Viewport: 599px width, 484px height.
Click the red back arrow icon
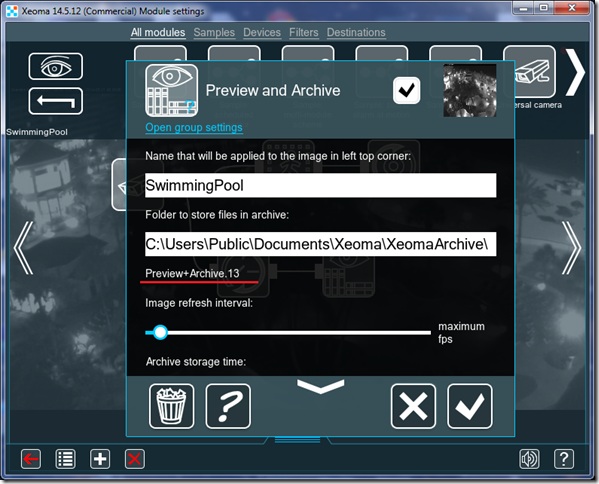tap(31, 459)
